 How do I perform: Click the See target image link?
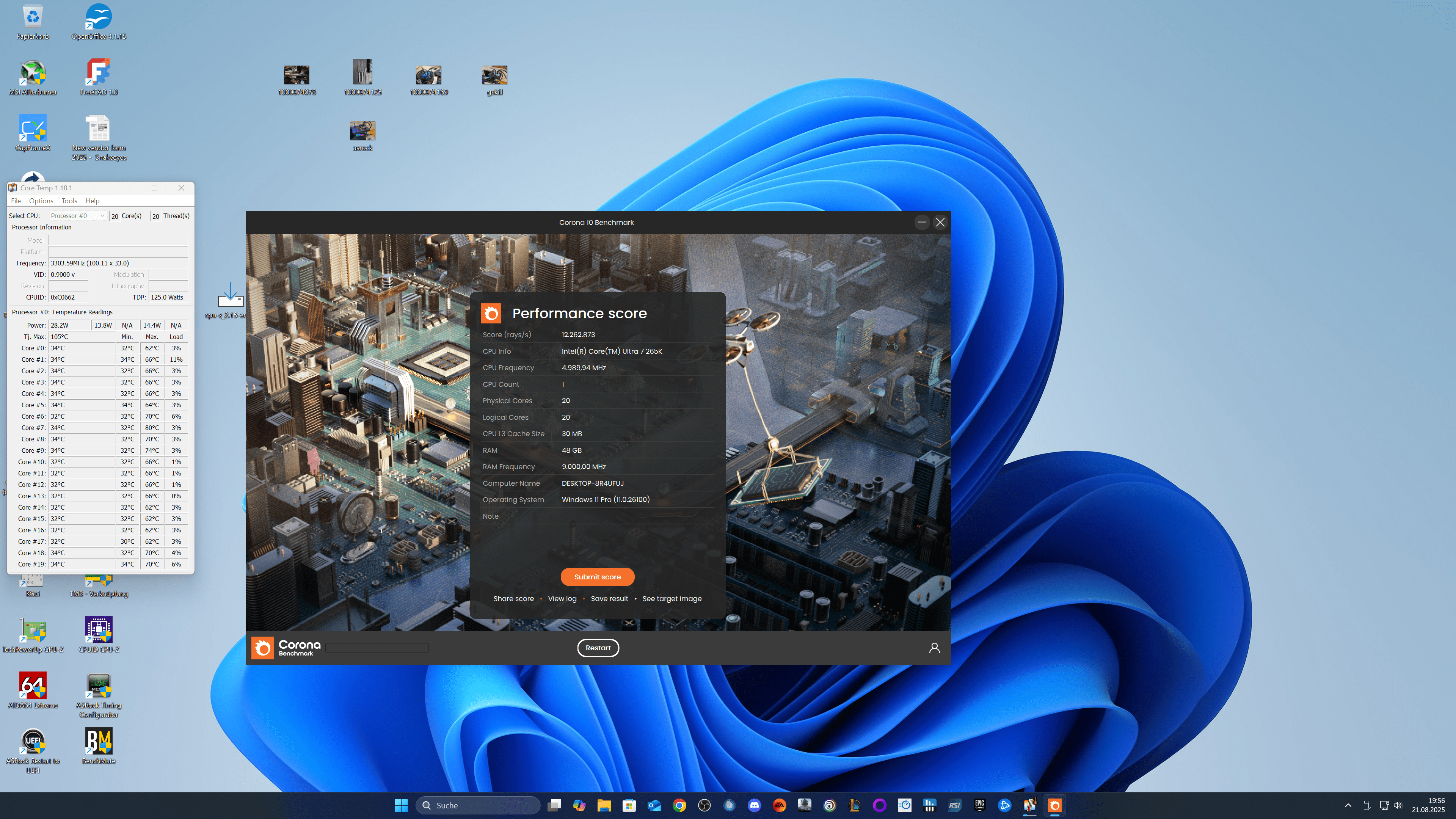click(x=672, y=599)
